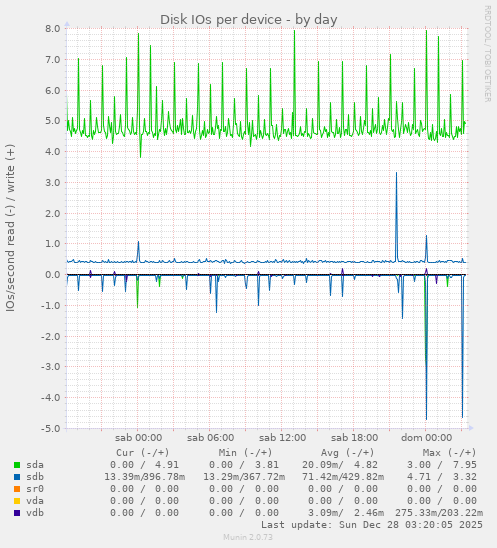497x548 pixels.
Task: Click the 'sda' legend label
Action: coord(35,465)
